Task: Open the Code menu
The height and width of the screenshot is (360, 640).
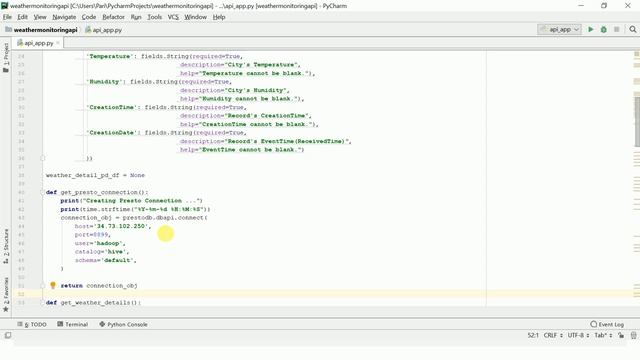Action: click(89, 17)
